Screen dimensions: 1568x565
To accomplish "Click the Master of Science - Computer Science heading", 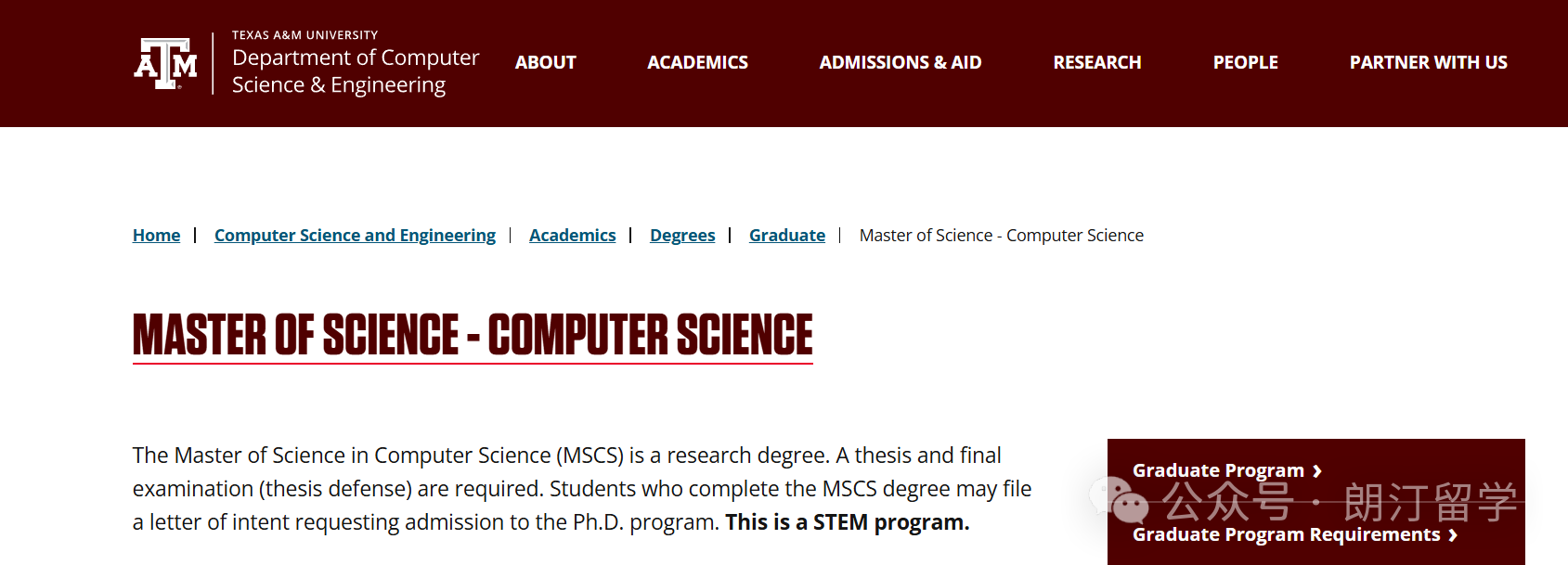I will (x=473, y=335).
